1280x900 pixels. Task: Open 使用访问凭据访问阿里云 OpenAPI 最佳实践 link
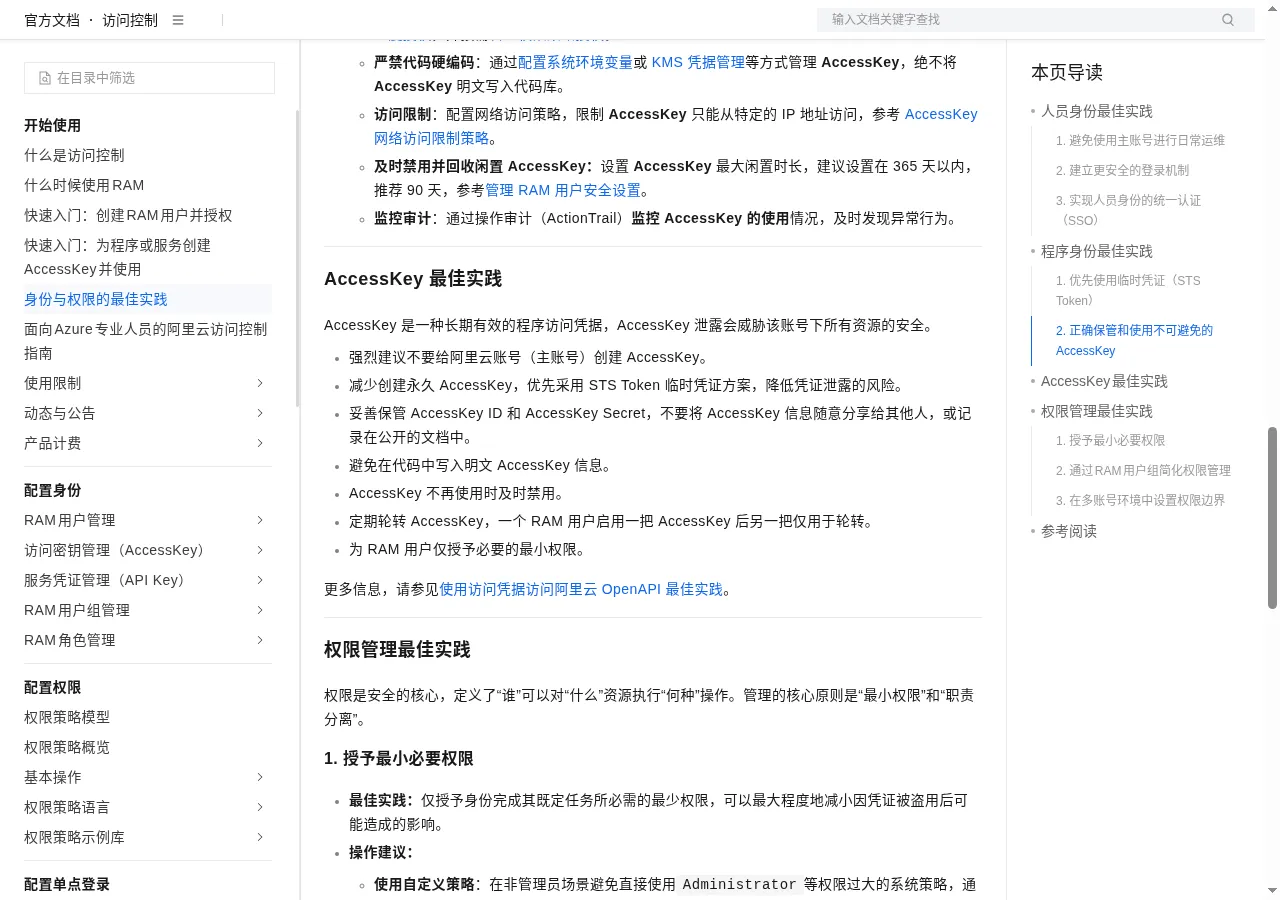[x=581, y=589]
